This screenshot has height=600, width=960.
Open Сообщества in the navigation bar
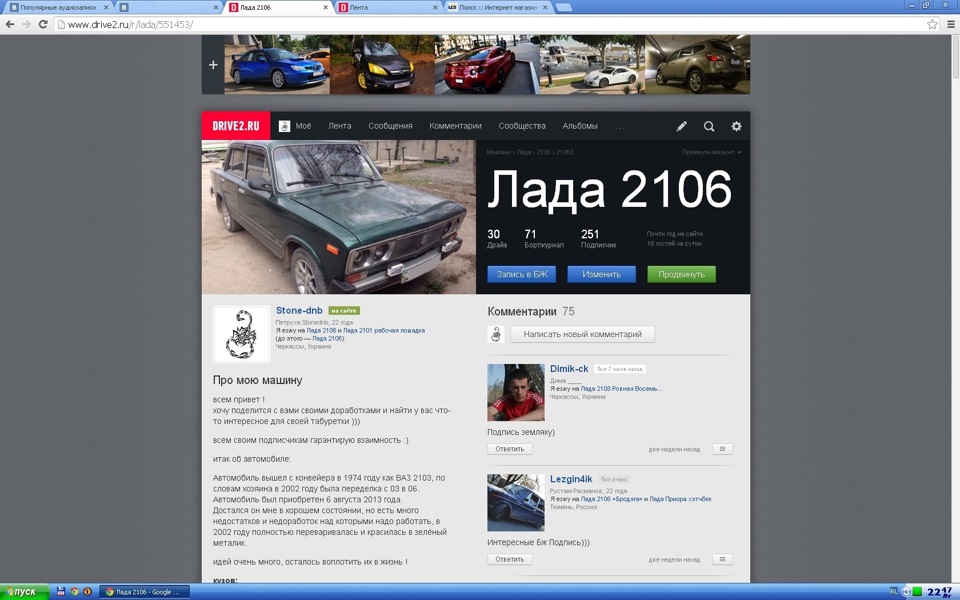[x=522, y=126]
